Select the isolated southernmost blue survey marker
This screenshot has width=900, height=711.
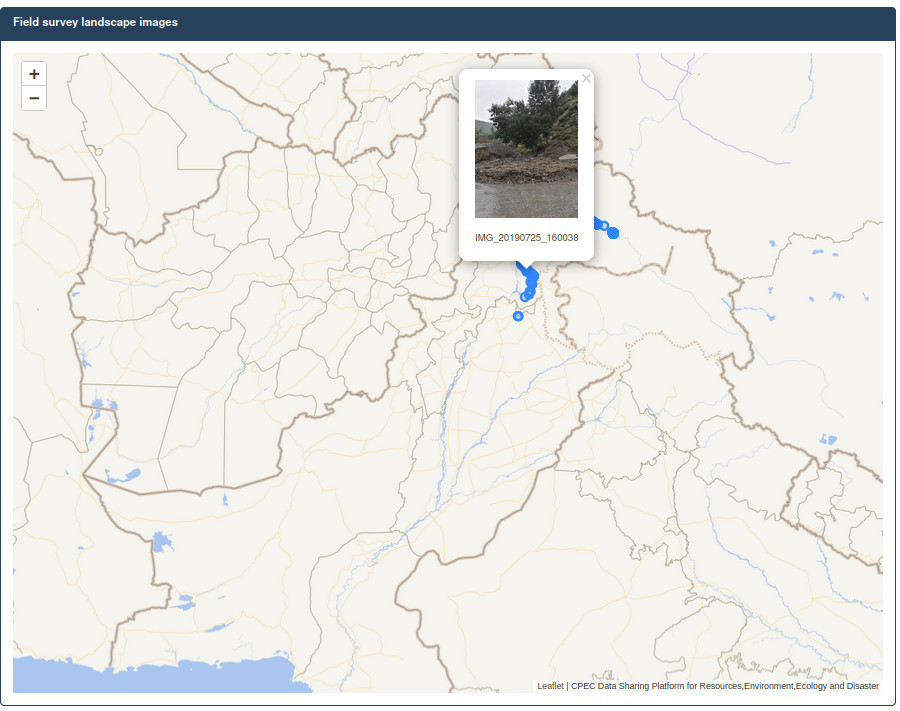pyautogui.click(x=518, y=316)
